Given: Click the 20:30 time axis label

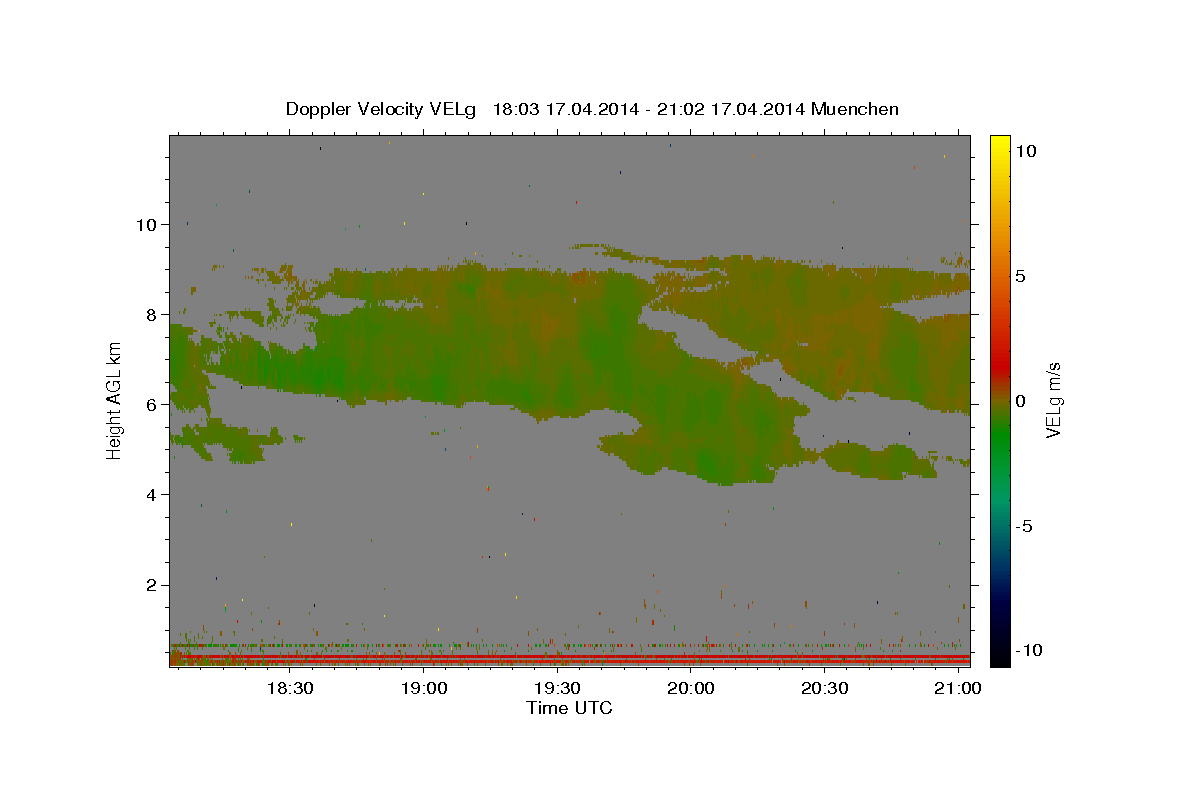Looking at the screenshot, I should (824, 688).
